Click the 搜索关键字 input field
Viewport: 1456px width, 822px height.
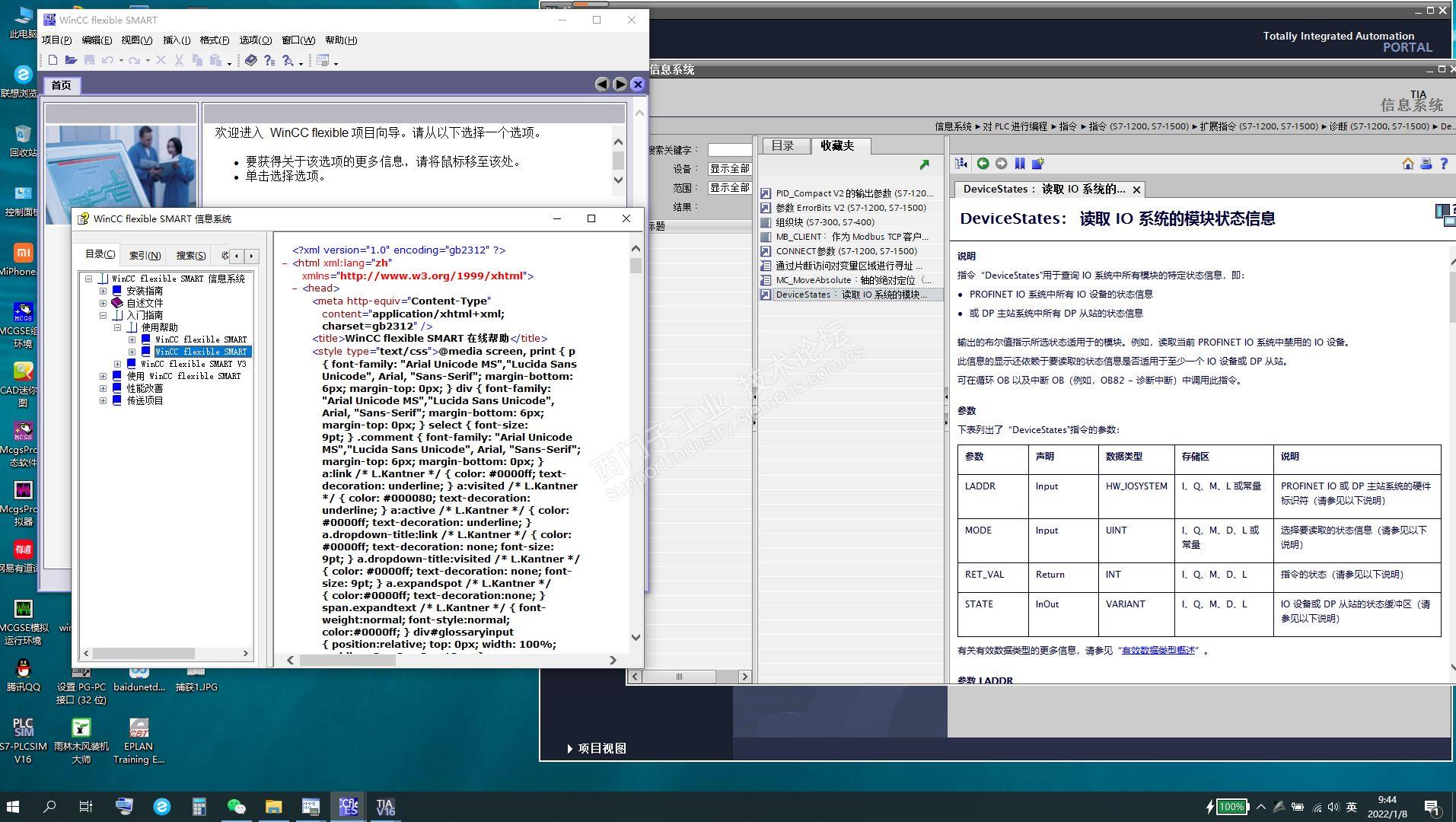click(x=729, y=150)
